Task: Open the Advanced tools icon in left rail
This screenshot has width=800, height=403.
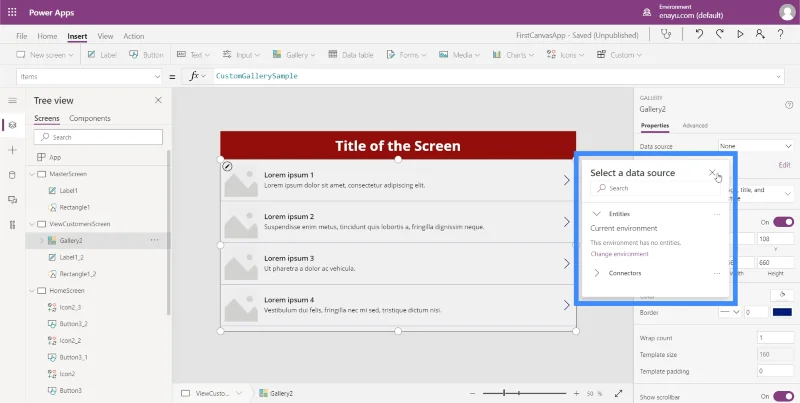Action: (x=12, y=224)
